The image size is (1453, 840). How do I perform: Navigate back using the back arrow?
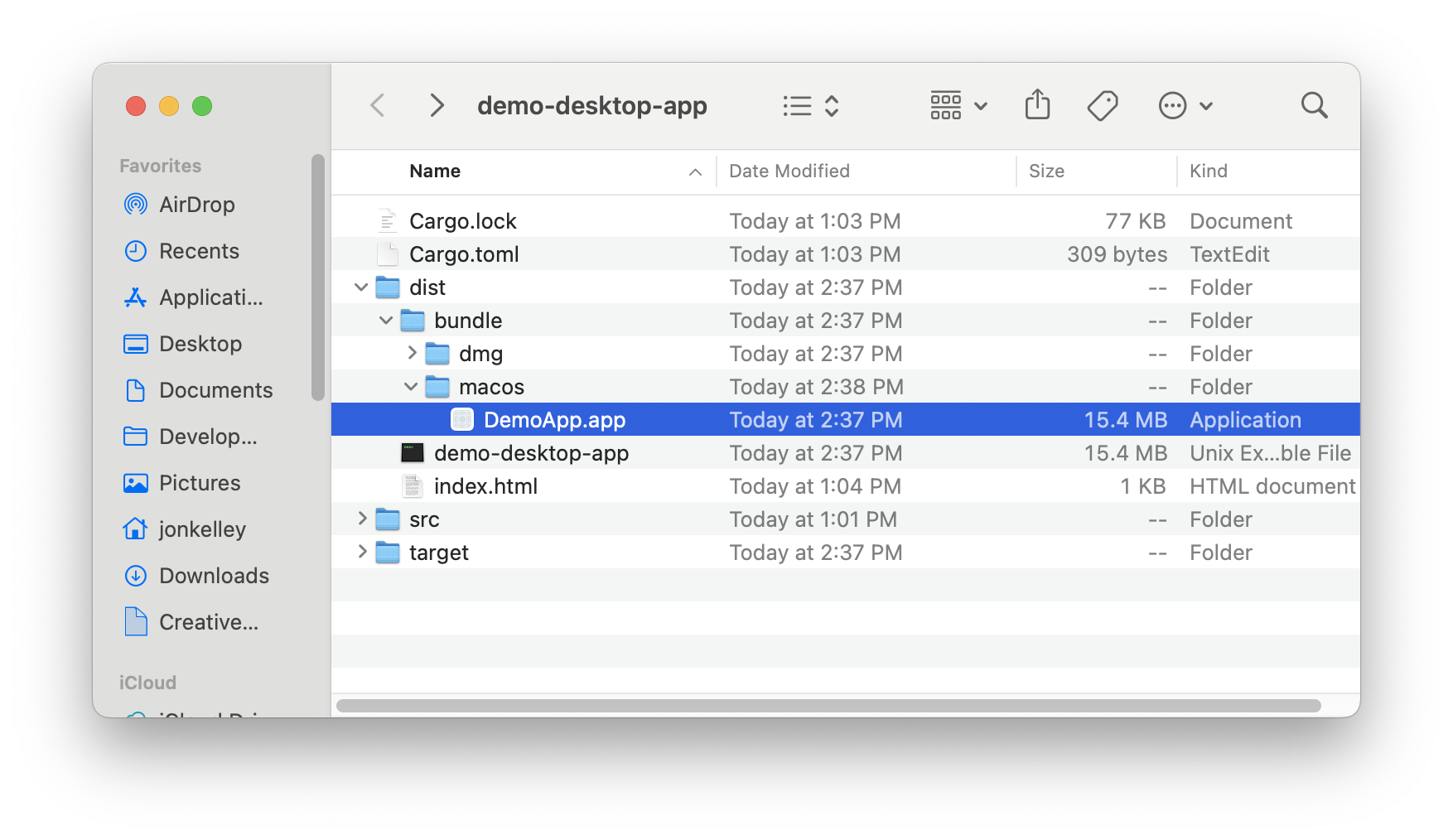[378, 105]
